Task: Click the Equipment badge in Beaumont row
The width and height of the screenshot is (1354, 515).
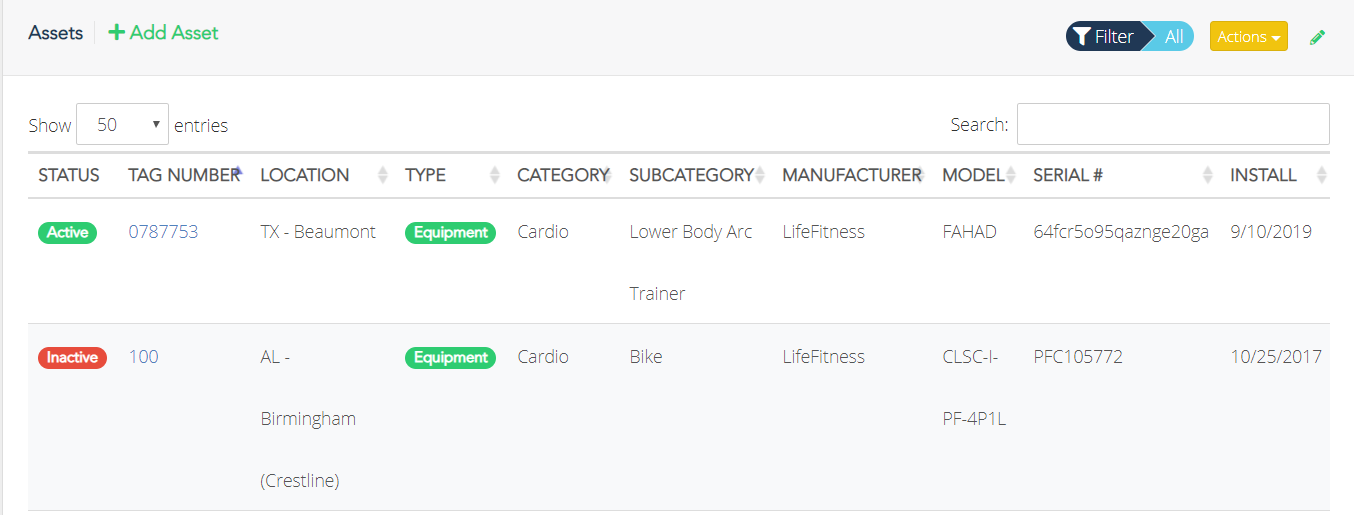Action: click(450, 232)
